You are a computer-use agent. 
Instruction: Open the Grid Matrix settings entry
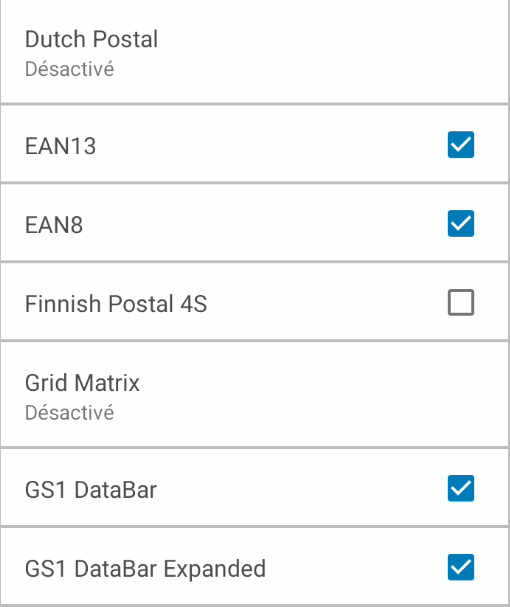point(255,395)
